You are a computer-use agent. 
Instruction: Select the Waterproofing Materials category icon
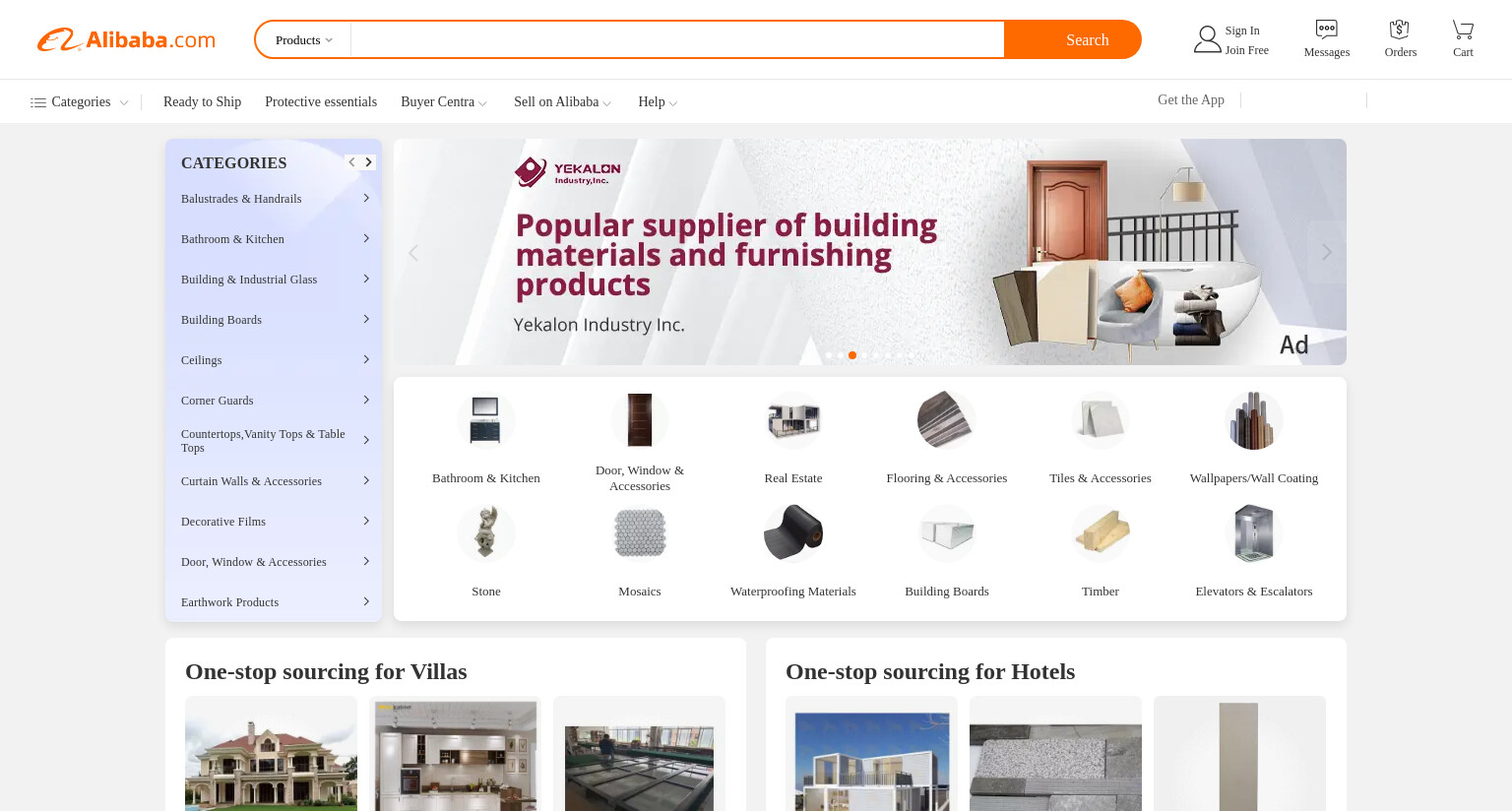(792, 533)
